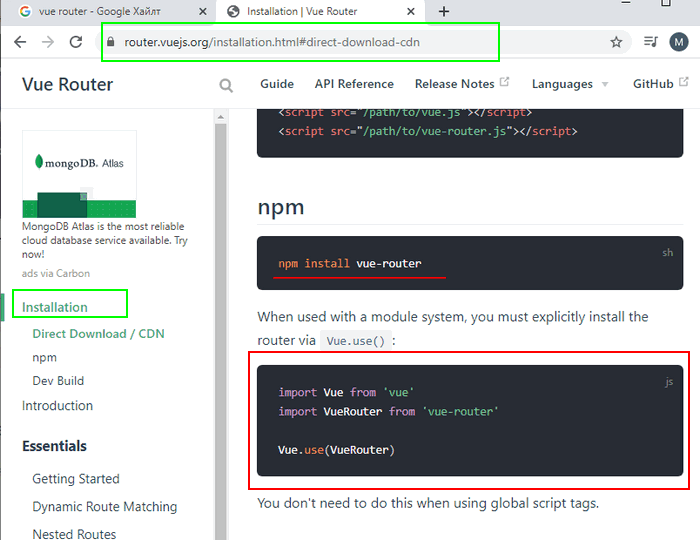
Task: Open the GitHub external link
Action: click(660, 84)
